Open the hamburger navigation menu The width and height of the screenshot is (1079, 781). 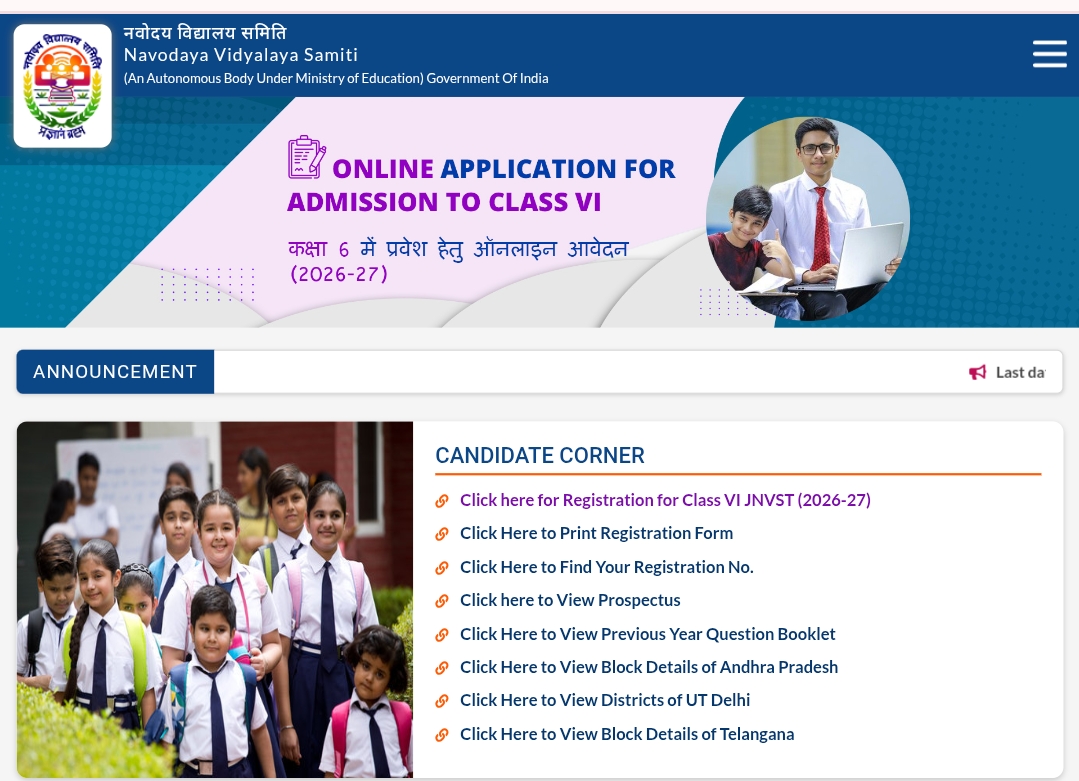pyautogui.click(x=1049, y=54)
